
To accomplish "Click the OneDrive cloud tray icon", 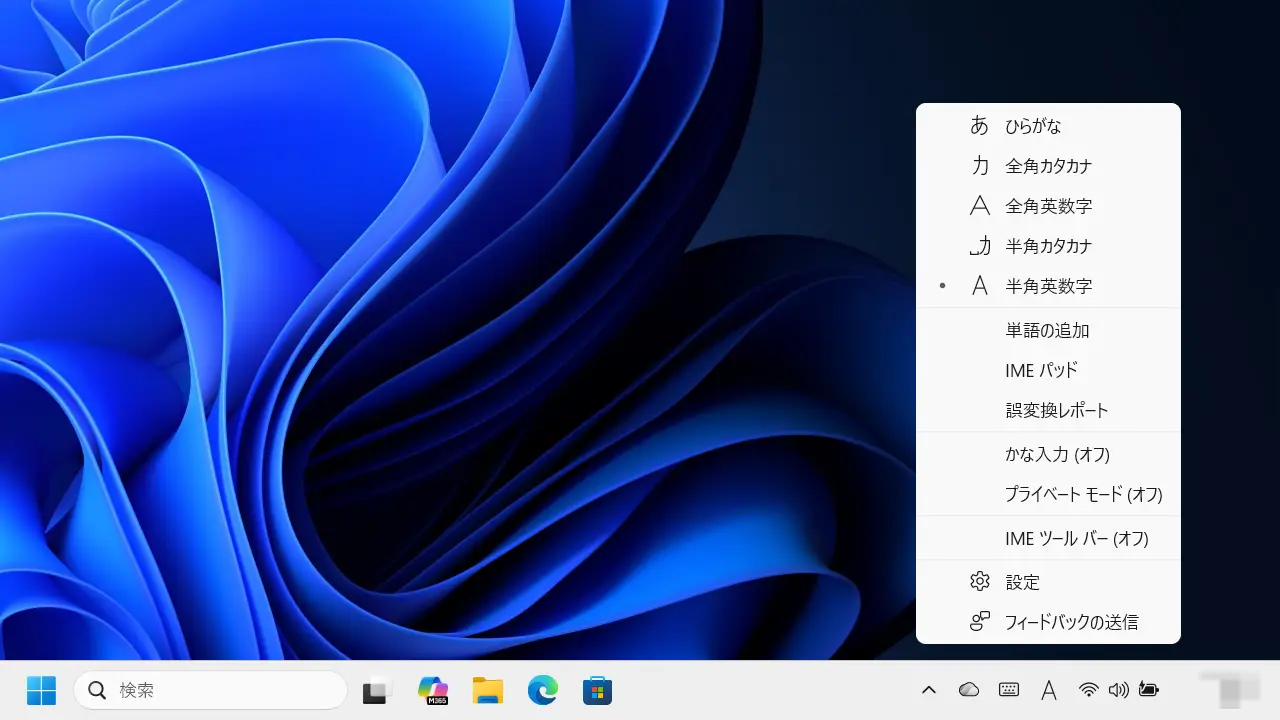I will tap(968, 690).
